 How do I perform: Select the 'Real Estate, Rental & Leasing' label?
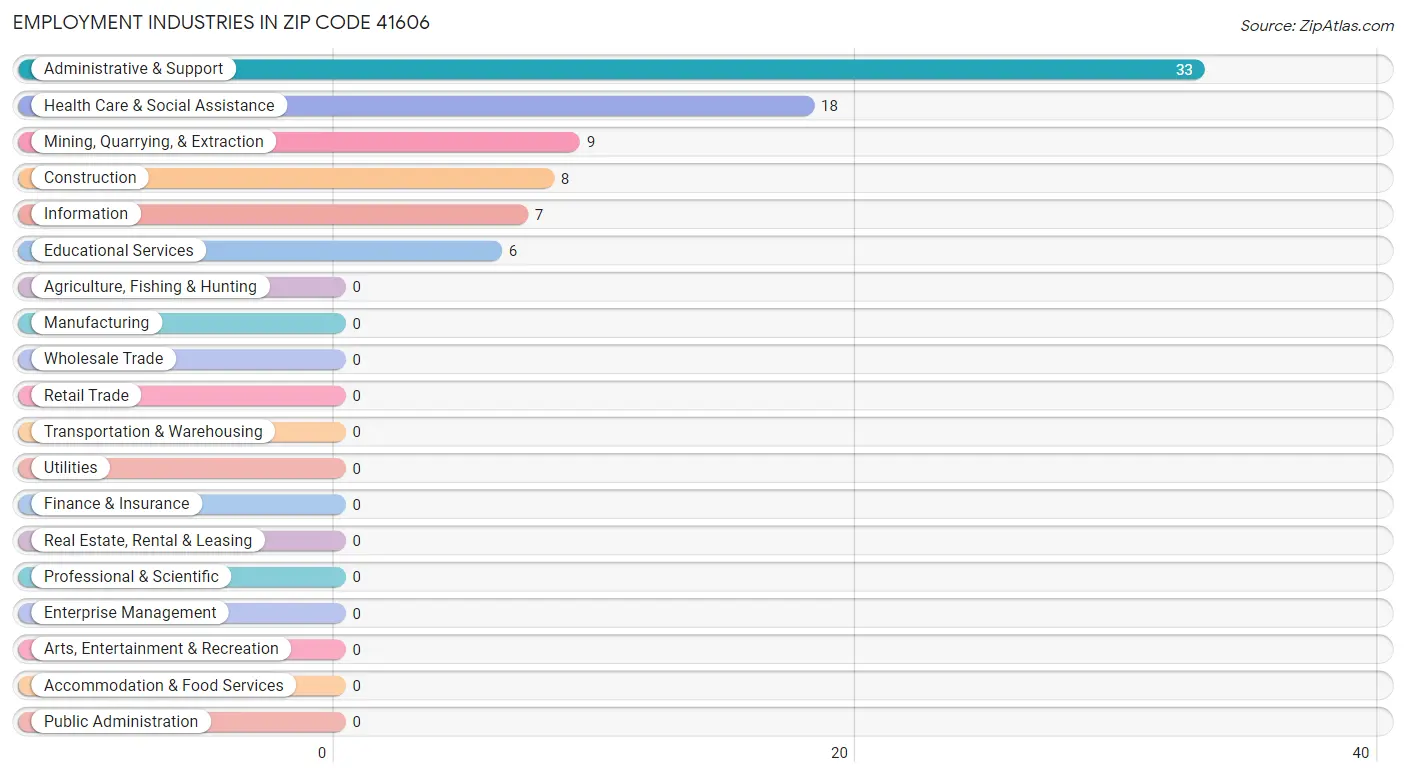148,540
